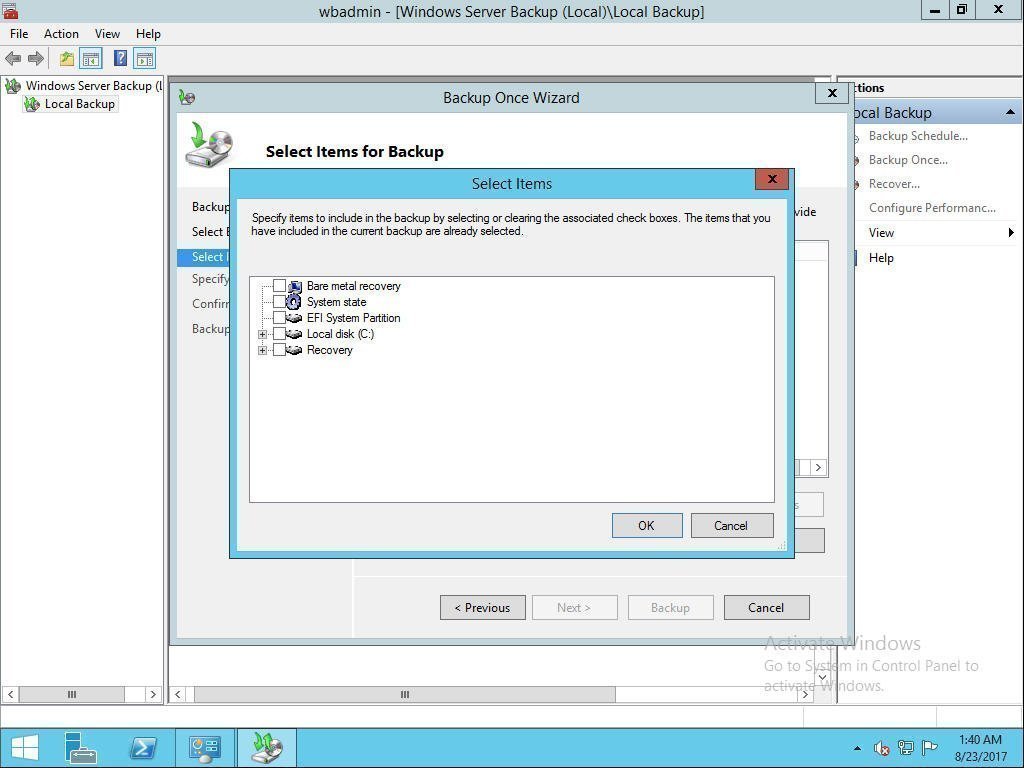Click the network tray icon

pyautogui.click(x=906, y=748)
